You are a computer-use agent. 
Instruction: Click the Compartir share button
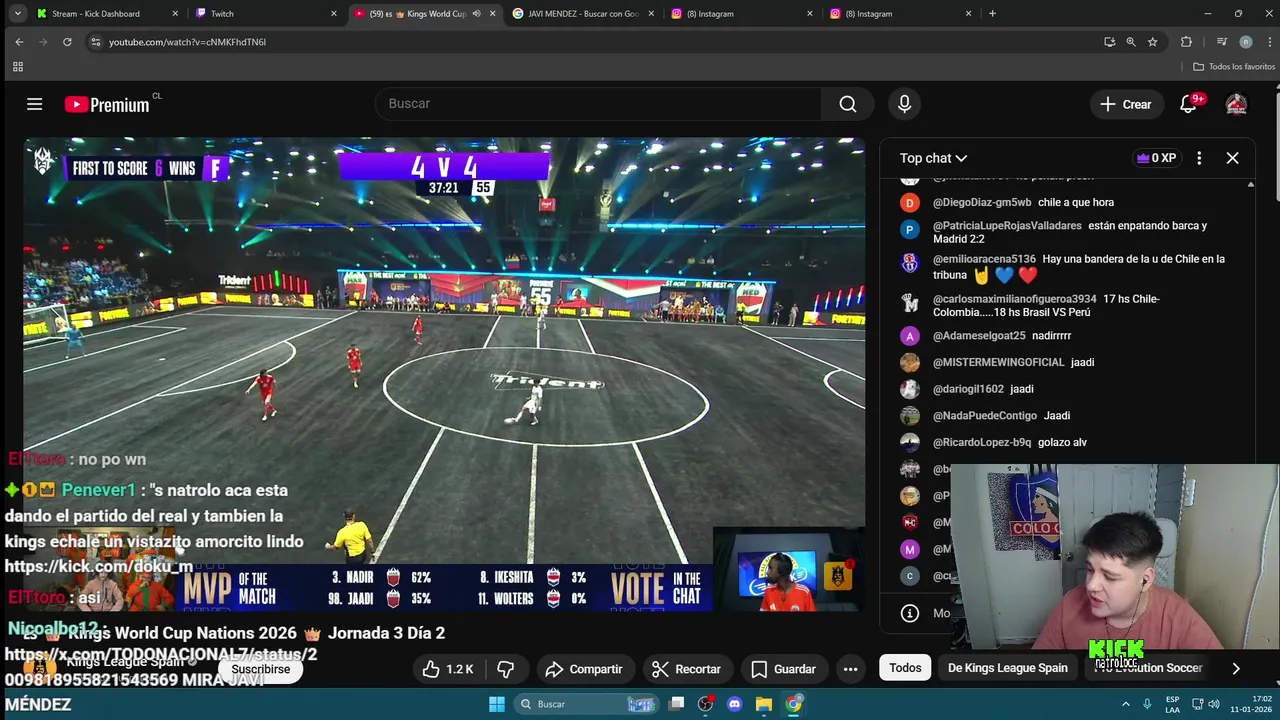584,669
